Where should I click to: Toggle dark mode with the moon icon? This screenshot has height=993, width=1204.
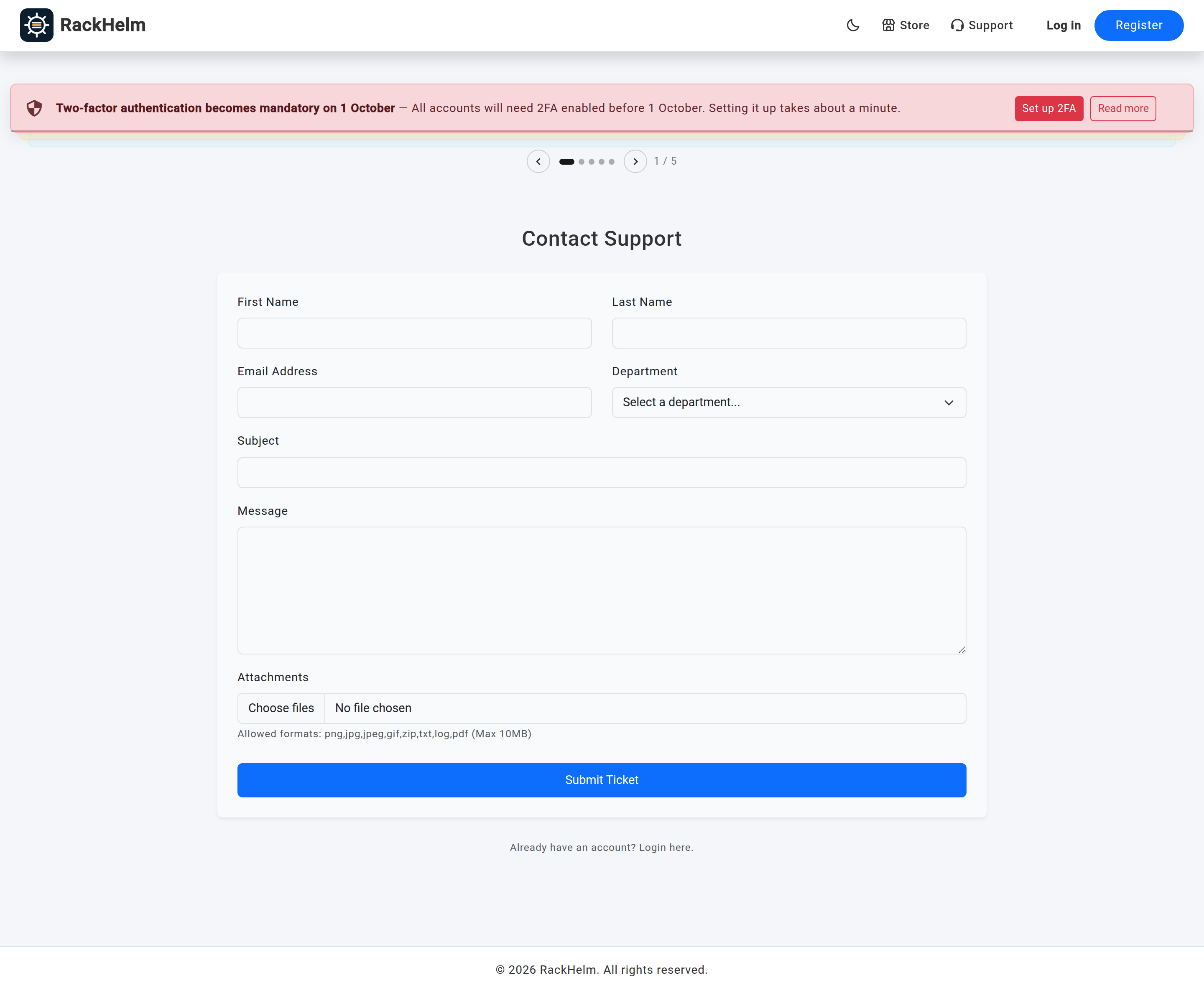pos(853,25)
